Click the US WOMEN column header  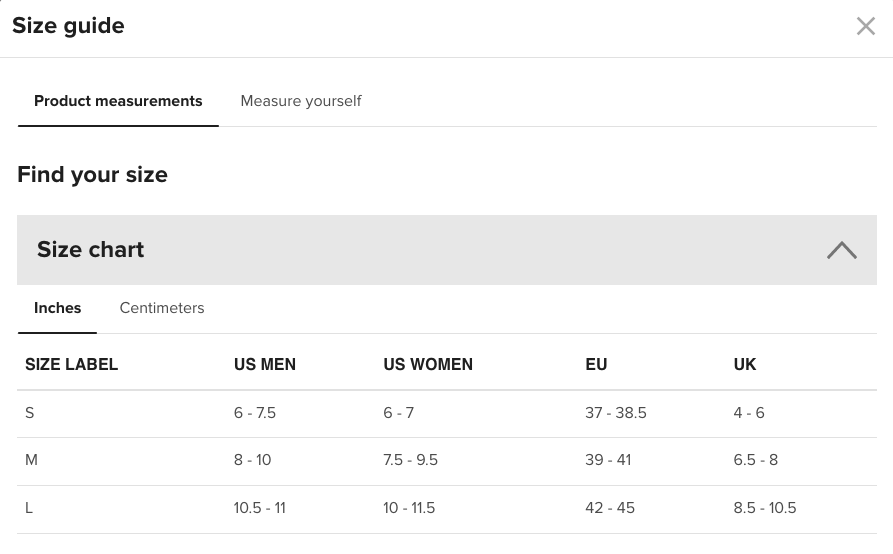point(428,364)
